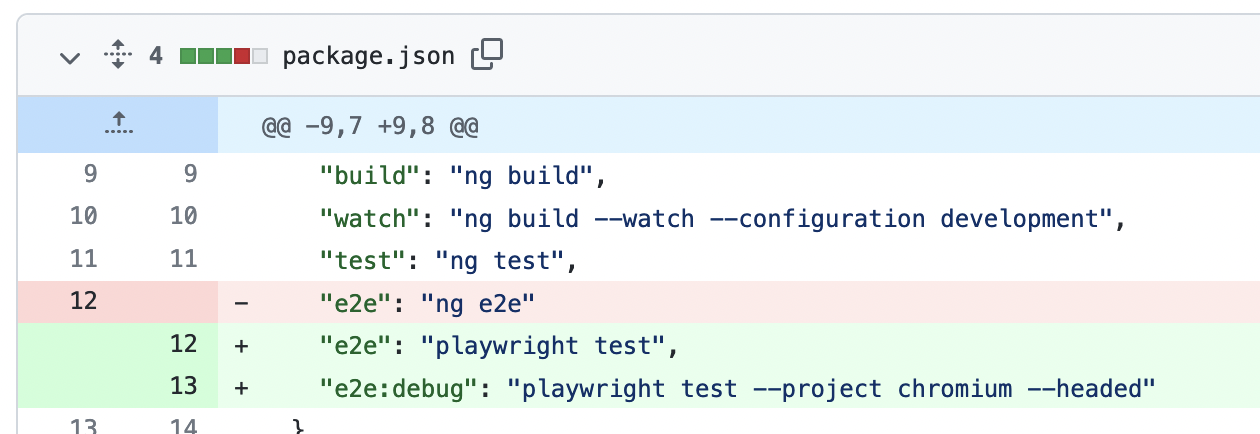
Task: Click the added "e2e:debug" code line
Action: click(737, 386)
